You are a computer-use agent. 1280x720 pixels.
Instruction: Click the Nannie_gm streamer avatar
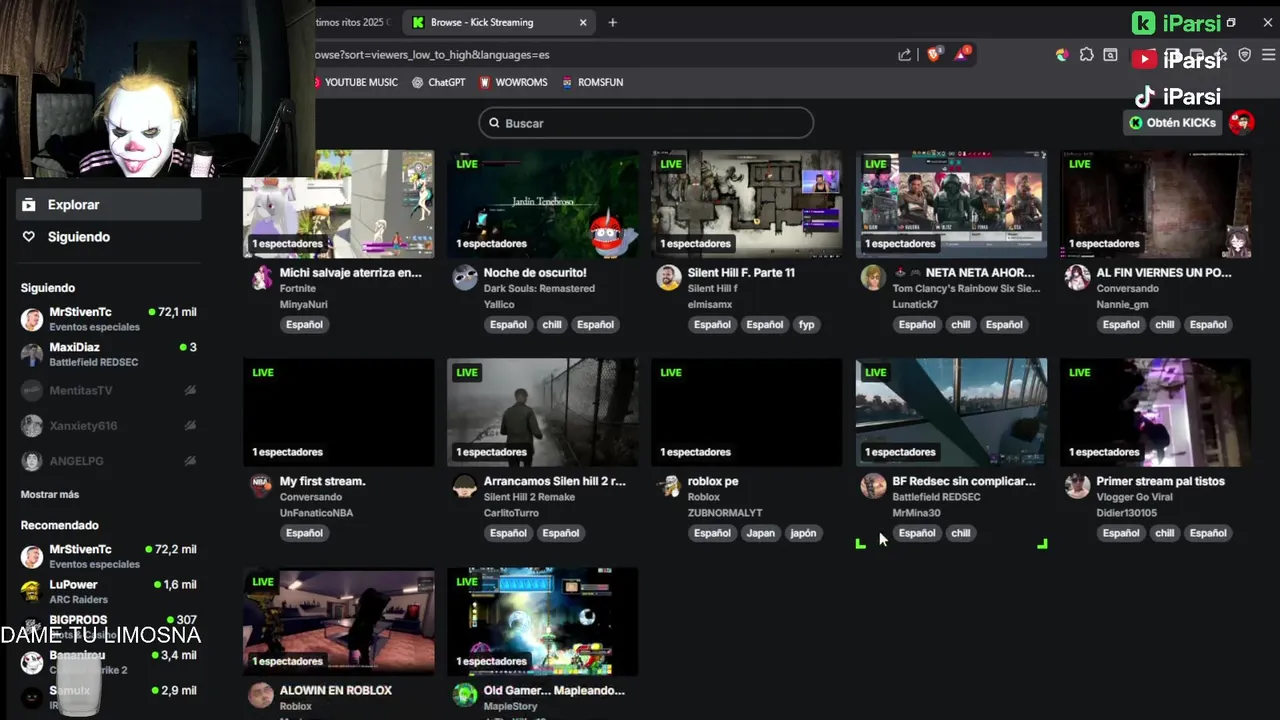coord(1077,278)
